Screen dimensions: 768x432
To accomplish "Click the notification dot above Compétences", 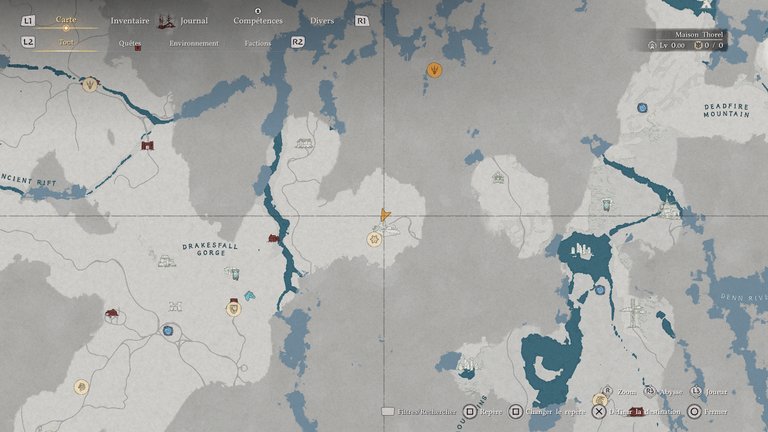I will tap(258, 11).
